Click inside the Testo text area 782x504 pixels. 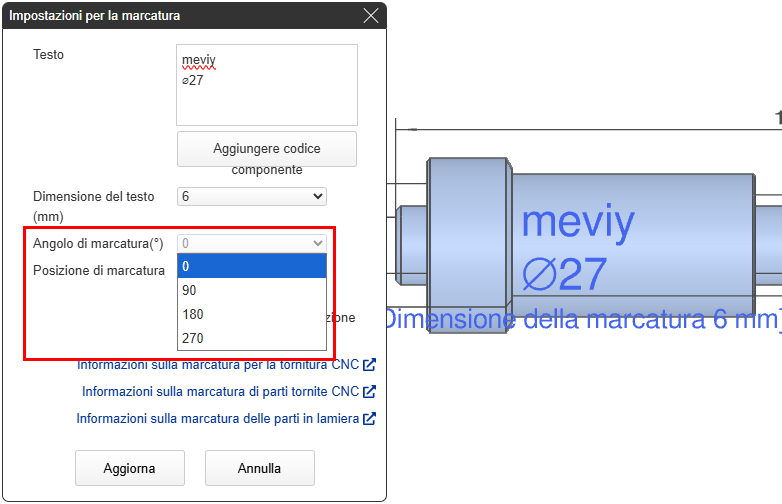[x=266, y=84]
